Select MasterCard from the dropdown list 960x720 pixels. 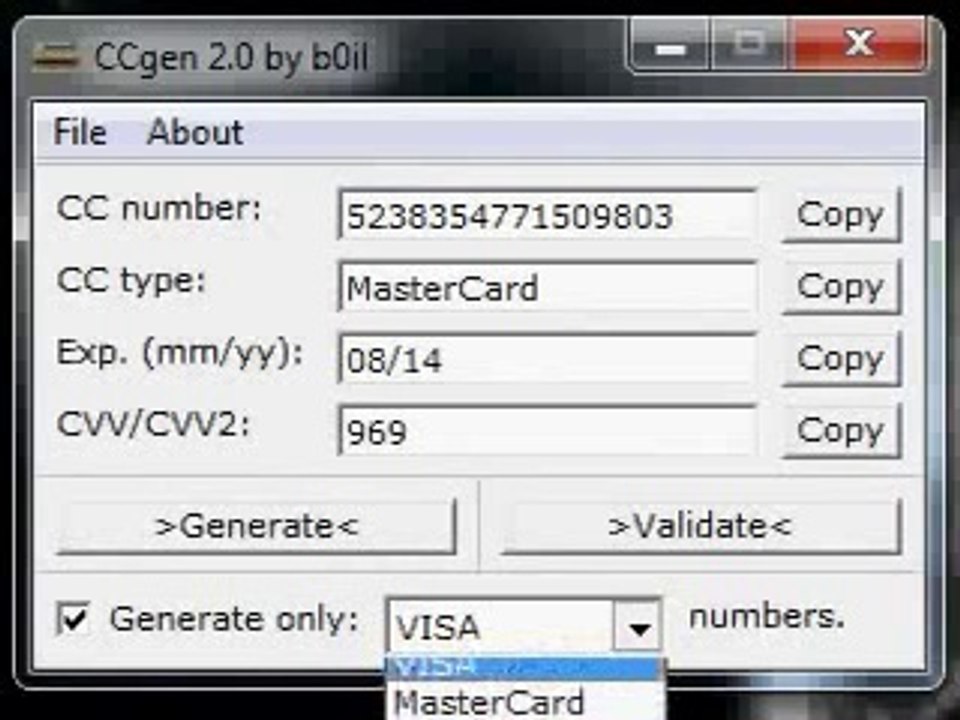(525, 702)
